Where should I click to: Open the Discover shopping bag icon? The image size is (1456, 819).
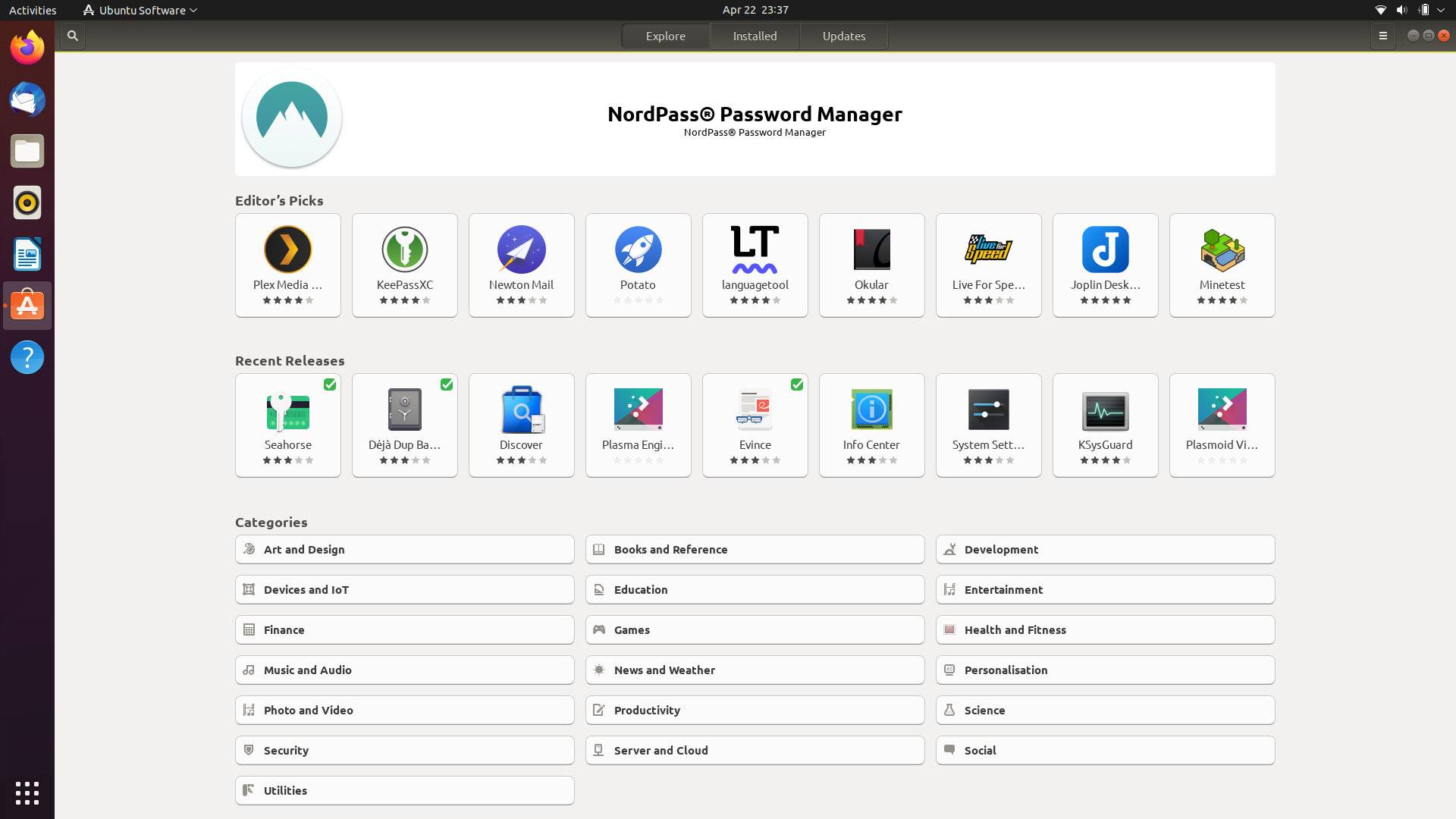tap(522, 409)
